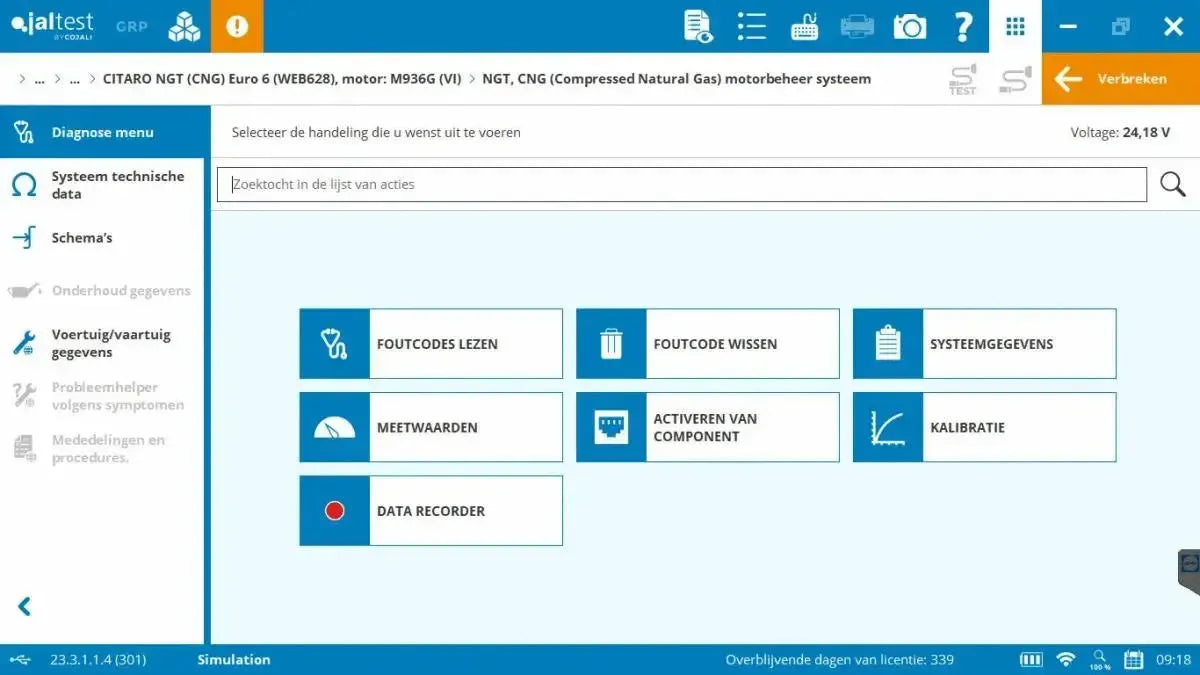The image size is (1200, 675).
Task: Click the Wi-Fi icon in status bar
Action: coord(1066,660)
